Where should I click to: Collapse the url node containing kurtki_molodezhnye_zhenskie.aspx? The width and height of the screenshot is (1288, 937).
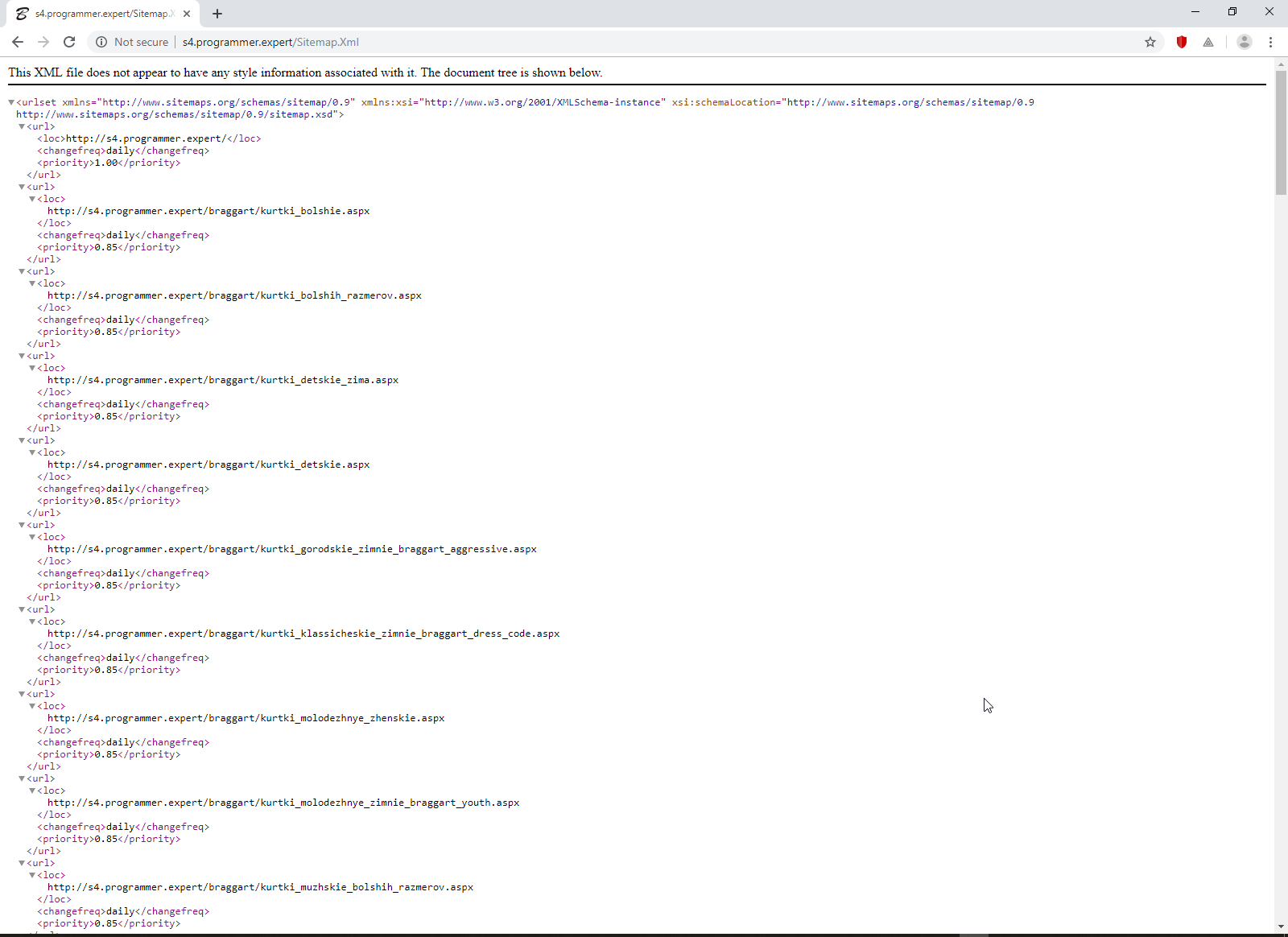click(x=22, y=694)
